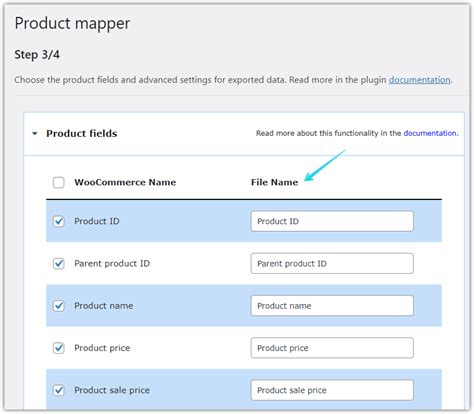Click the Product fields section title
This screenshot has height=414, width=474.
82,134
